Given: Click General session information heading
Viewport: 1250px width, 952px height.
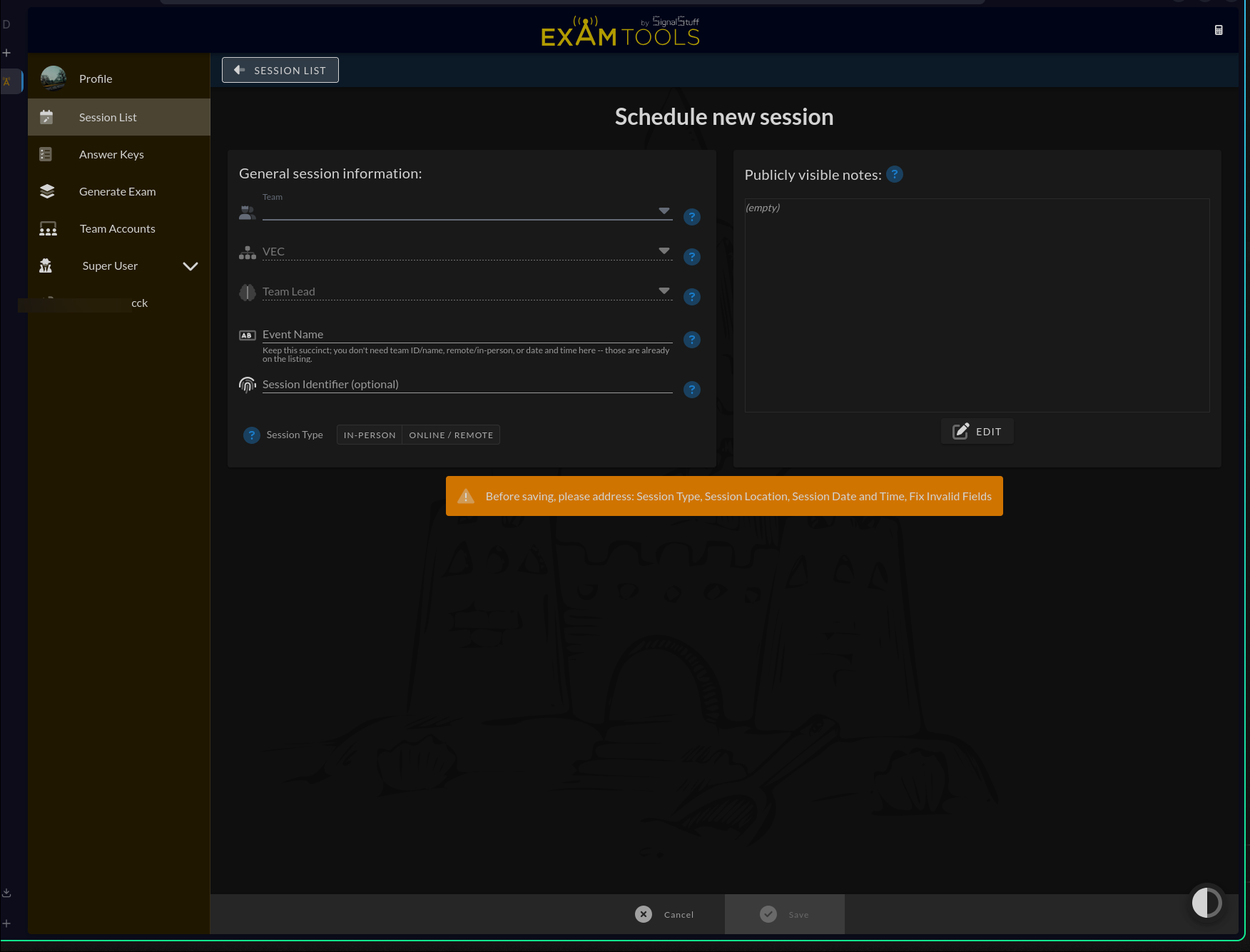Looking at the screenshot, I should (x=330, y=173).
